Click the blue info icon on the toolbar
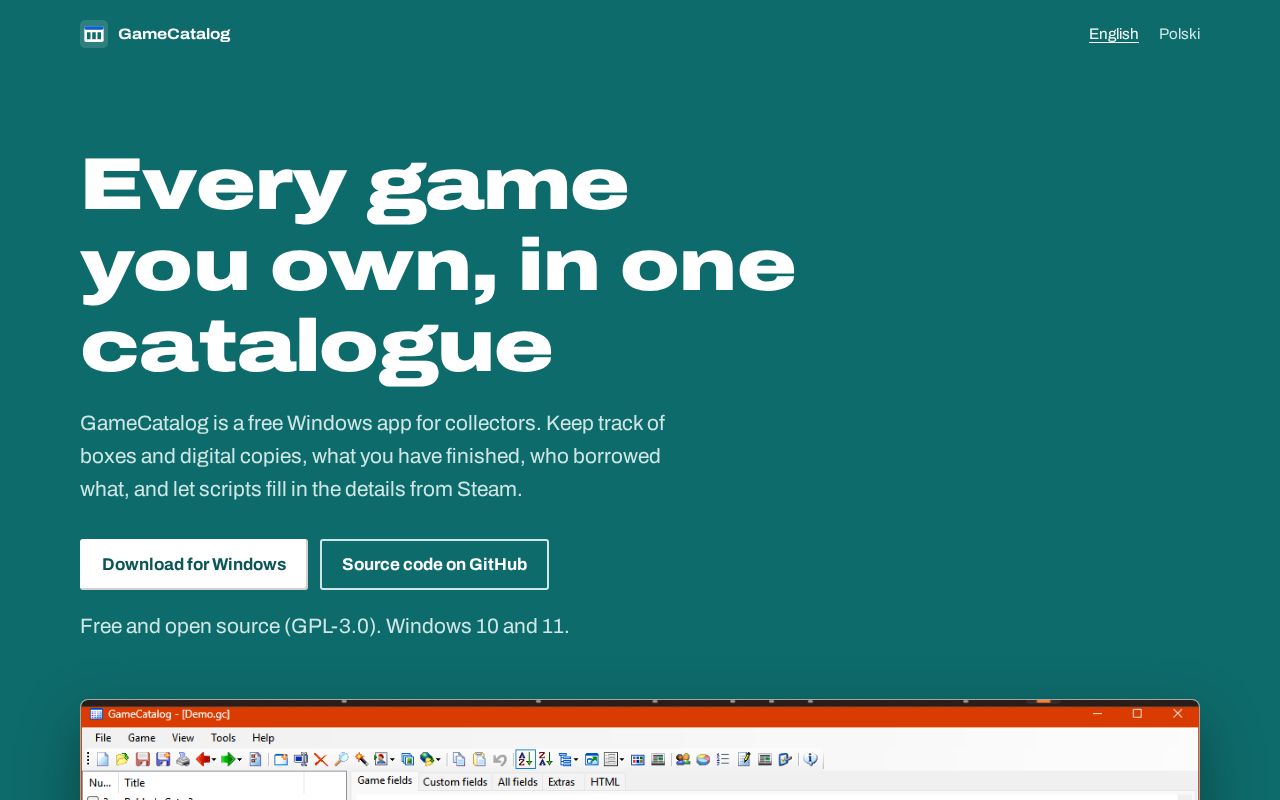1280x800 pixels. [x=811, y=760]
